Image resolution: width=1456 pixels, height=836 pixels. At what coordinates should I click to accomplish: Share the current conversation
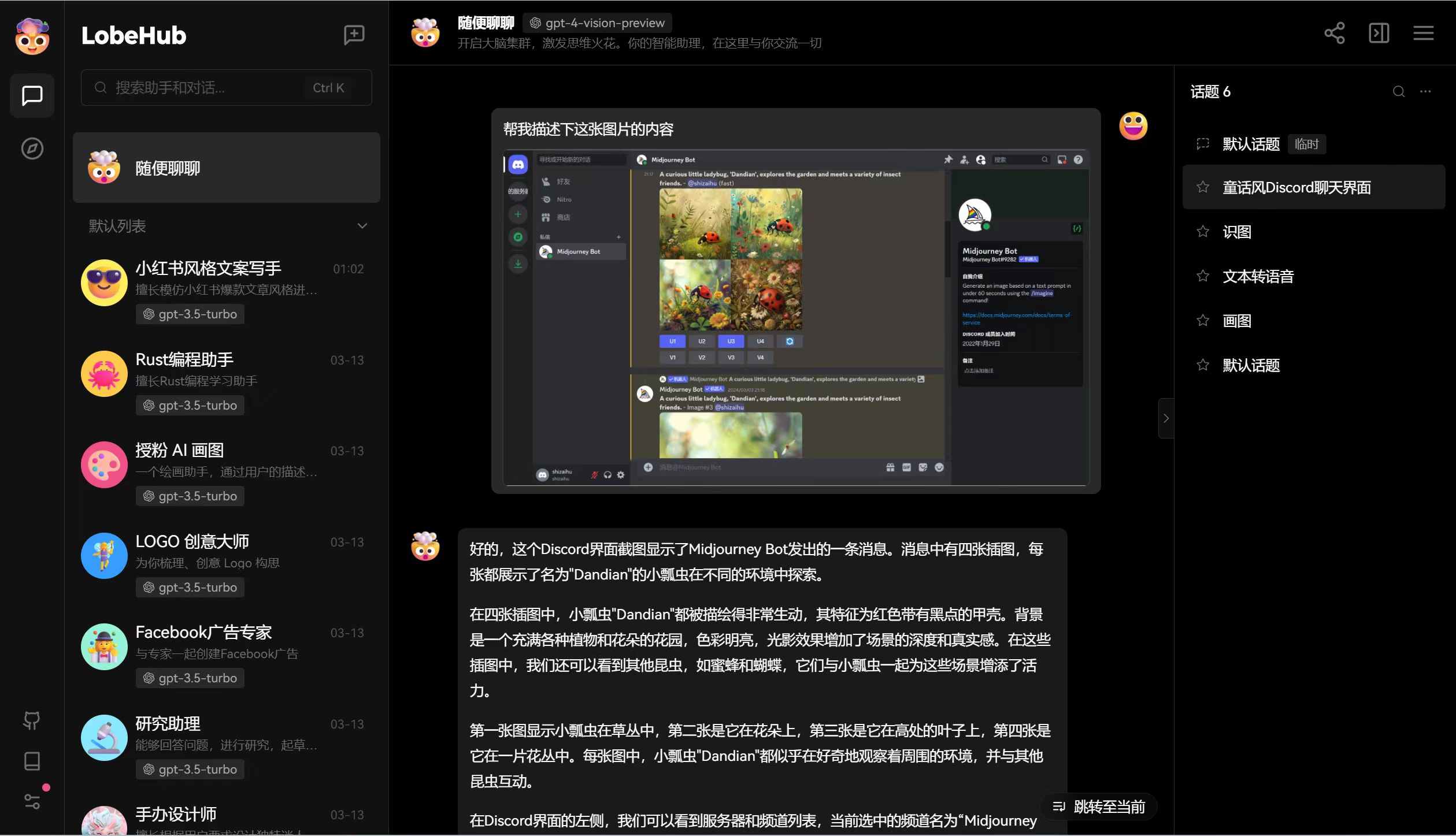pos(1335,33)
